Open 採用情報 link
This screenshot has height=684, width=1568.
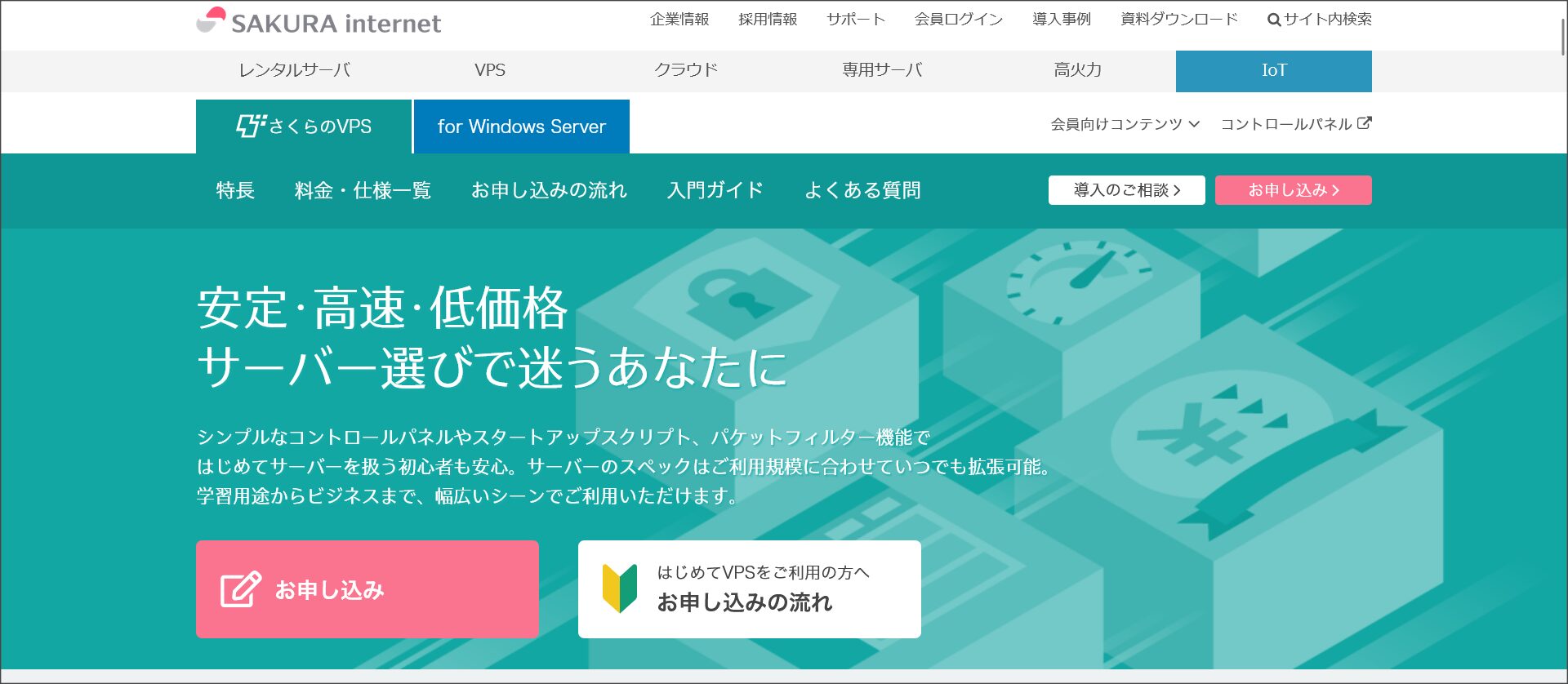[x=768, y=19]
